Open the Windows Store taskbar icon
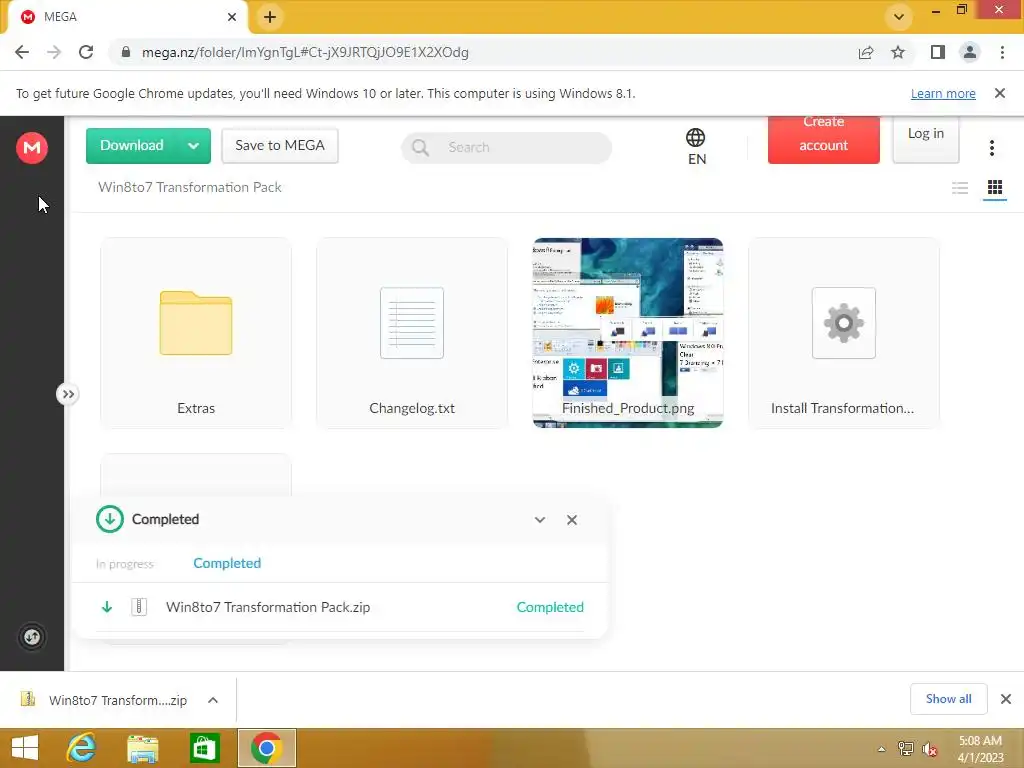This screenshot has height=768, width=1024. 204,748
